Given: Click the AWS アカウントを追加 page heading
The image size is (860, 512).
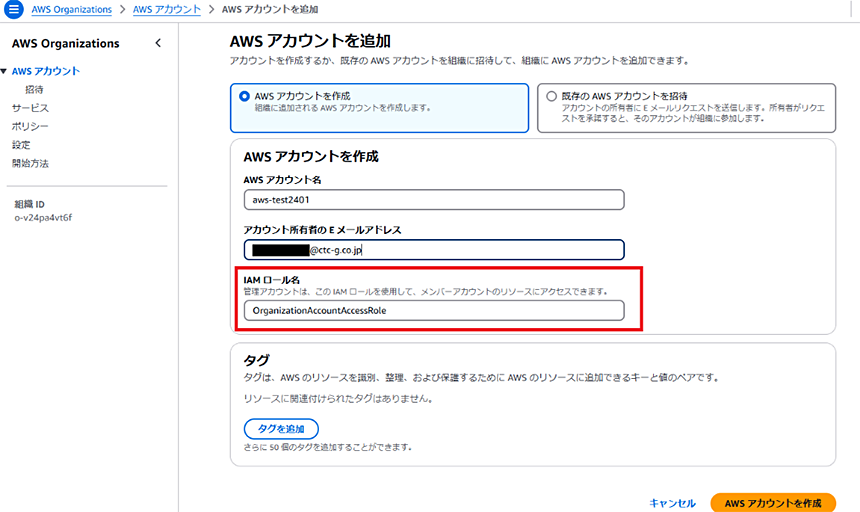Looking at the screenshot, I should (x=310, y=41).
